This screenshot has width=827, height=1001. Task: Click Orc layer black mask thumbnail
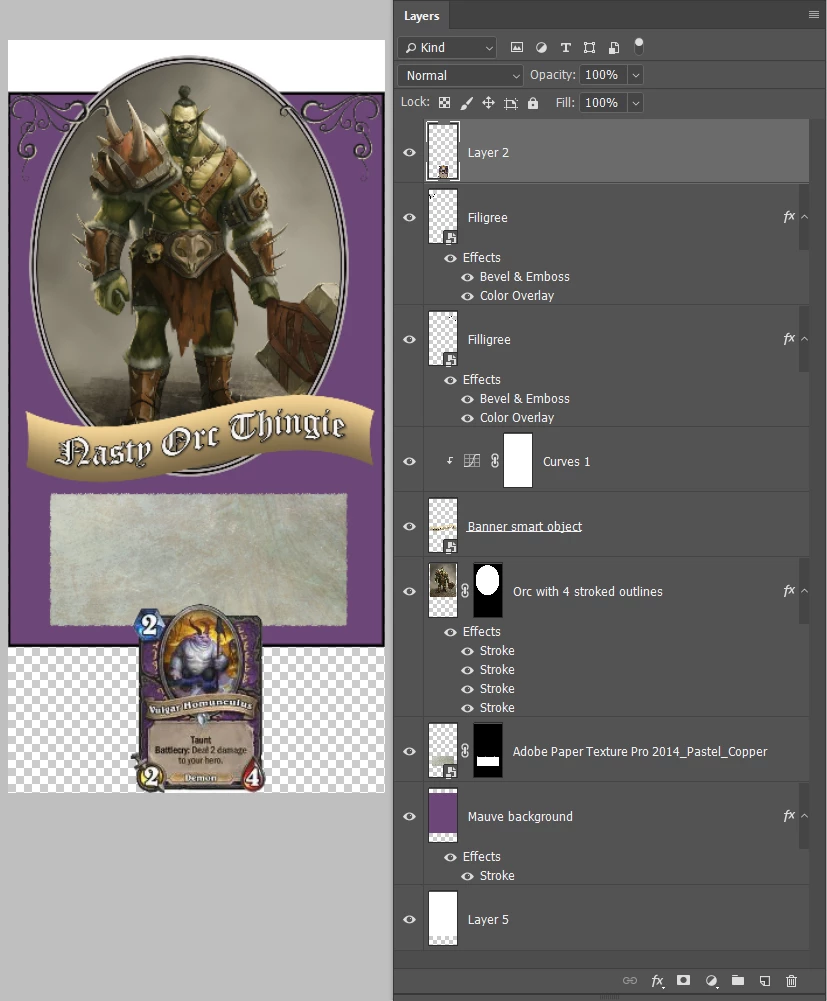tap(488, 590)
